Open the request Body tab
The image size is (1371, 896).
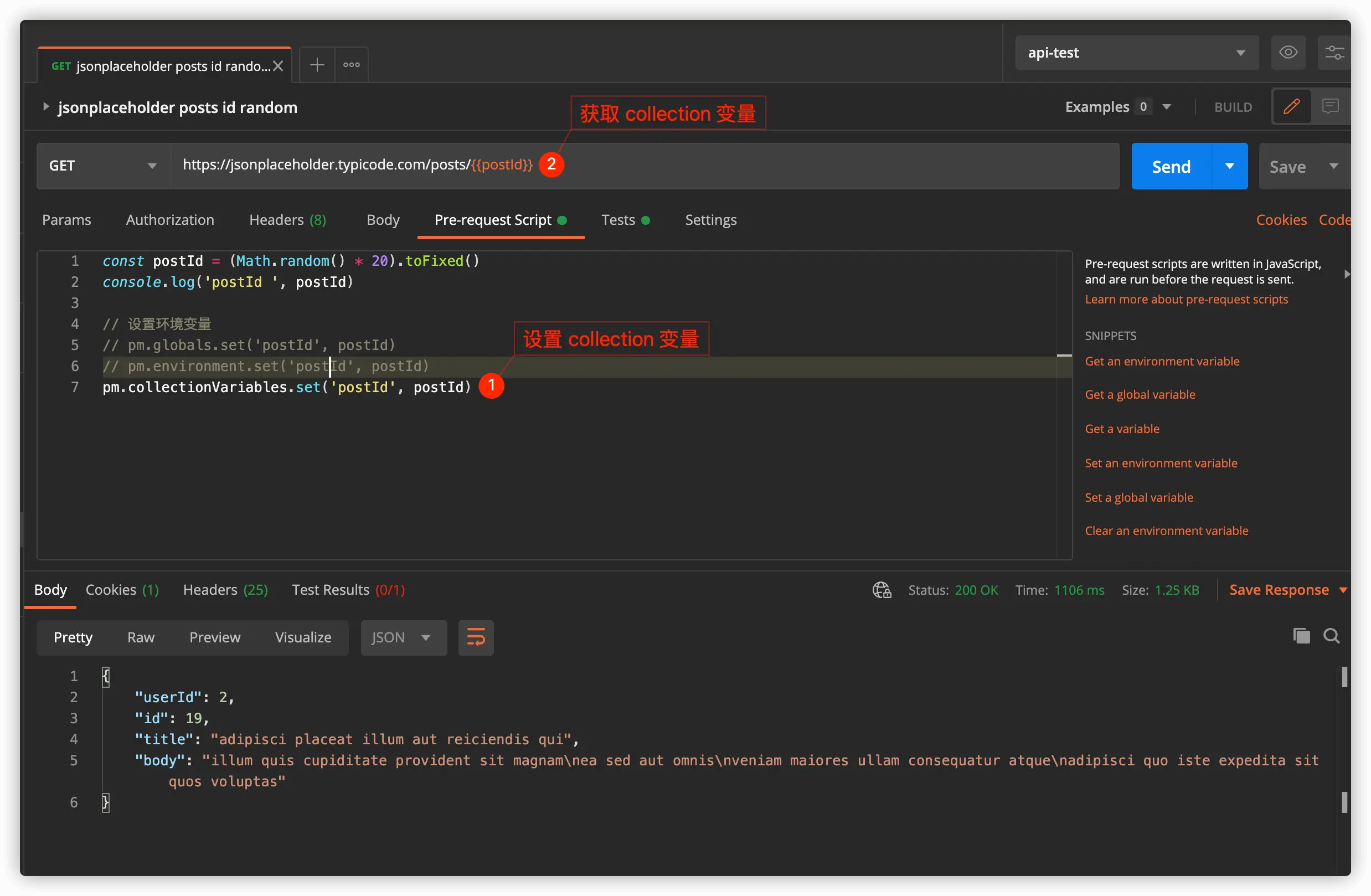383,219
